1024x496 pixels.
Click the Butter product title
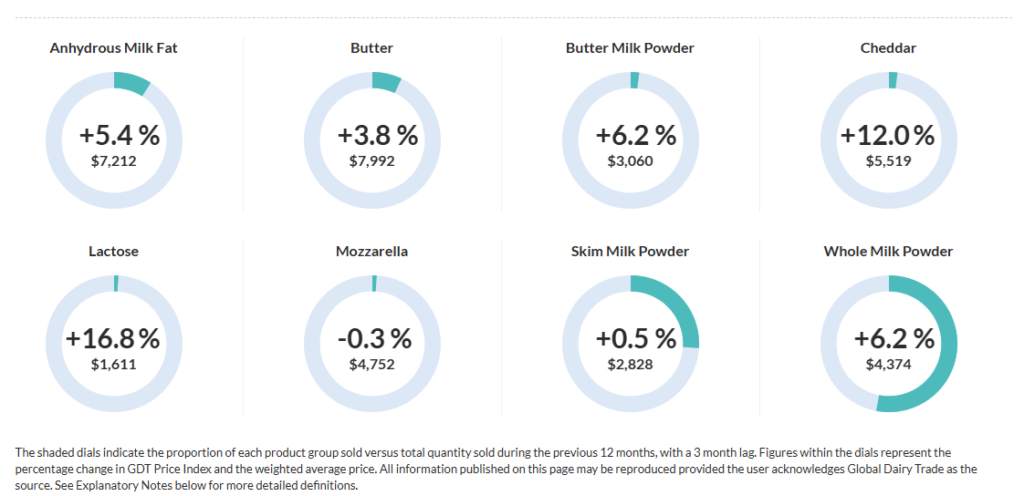tap(372, 48)
